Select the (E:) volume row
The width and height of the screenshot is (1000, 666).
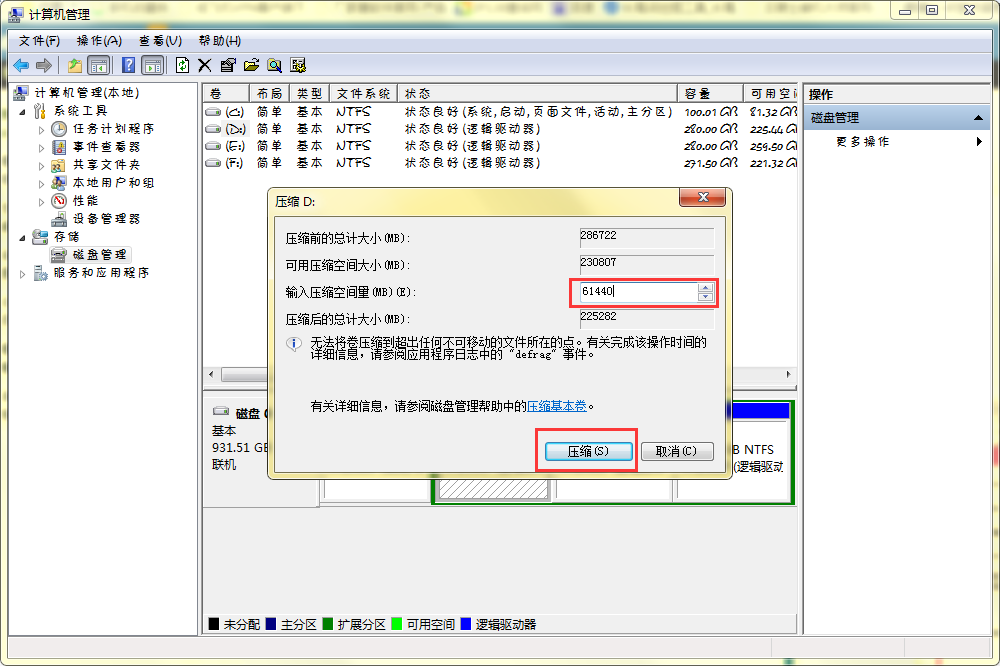(500, 146)
